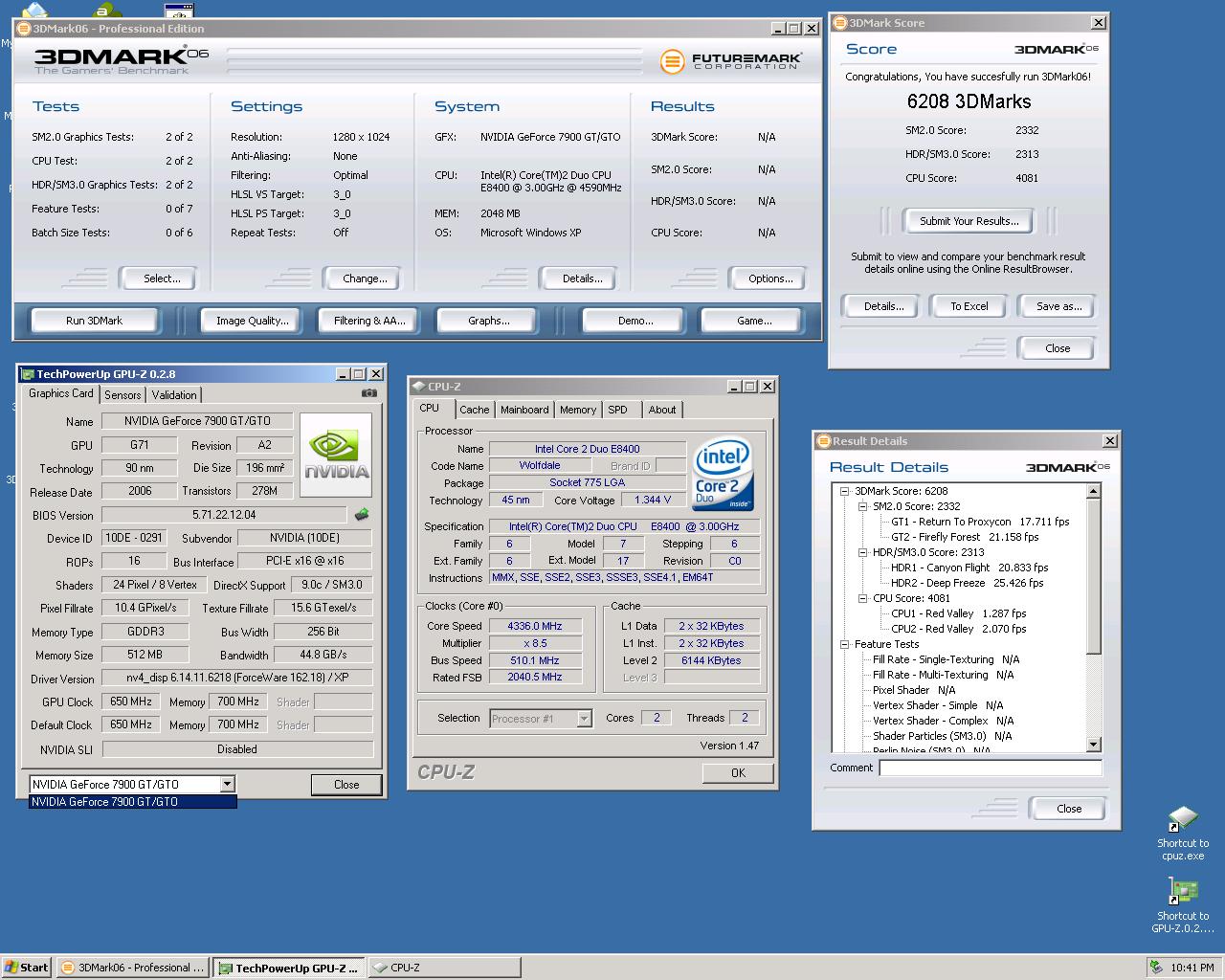The width and height of the screenshot is (1225, 980).
Task: Select Pixel Shader feature test row
Action: (x=914, y=690)
